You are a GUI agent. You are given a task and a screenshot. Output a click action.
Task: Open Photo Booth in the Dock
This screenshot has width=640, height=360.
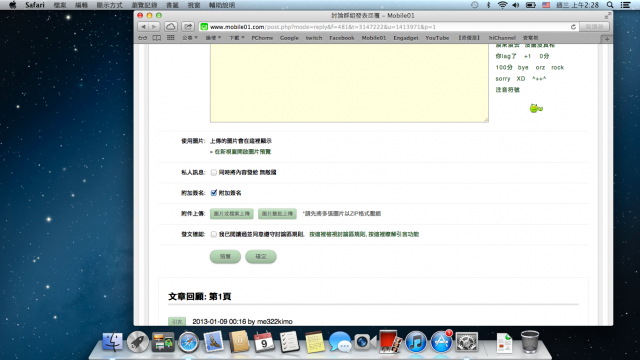click(x=390, y=342)
